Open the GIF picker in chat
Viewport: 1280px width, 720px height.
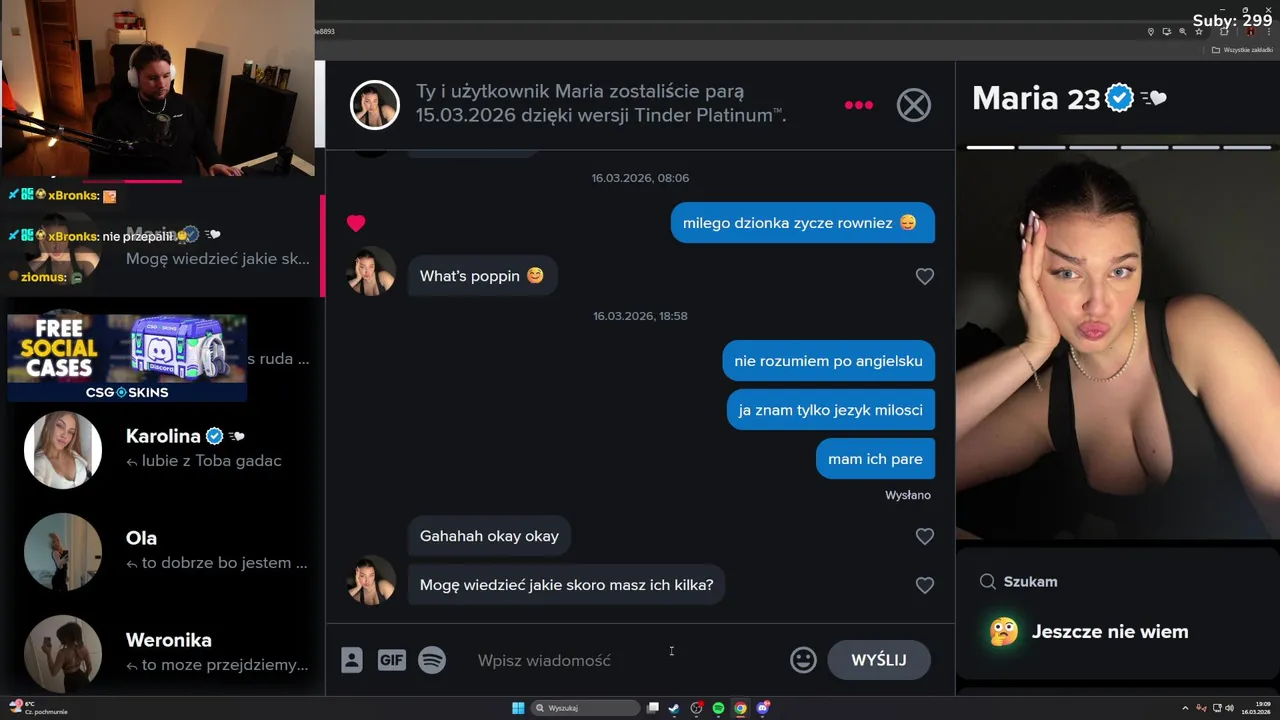click(391, 660)
